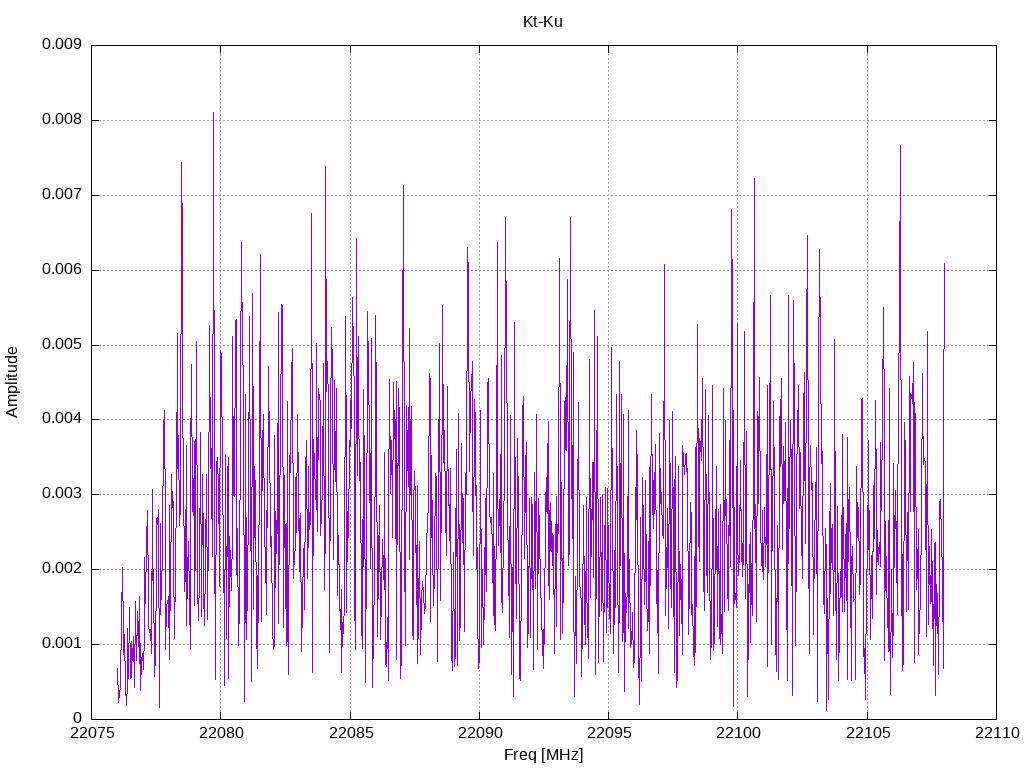Click the x-axis tick label 22085
Image resolution: width=1024 pixels, height=768 pixels.
(x=350, y=733)
